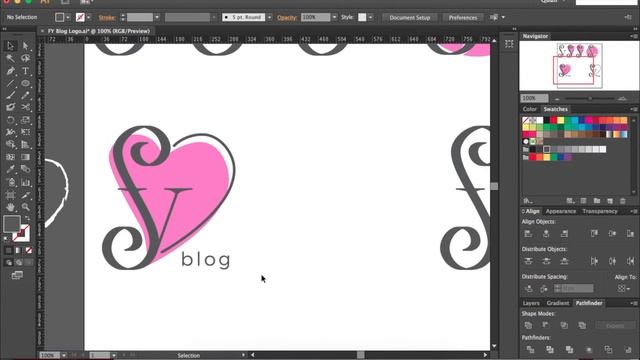This screenshot has height=360, width=640.
Task: Click the Swatches panel delete trash icon
Action: tap(622, 201)
